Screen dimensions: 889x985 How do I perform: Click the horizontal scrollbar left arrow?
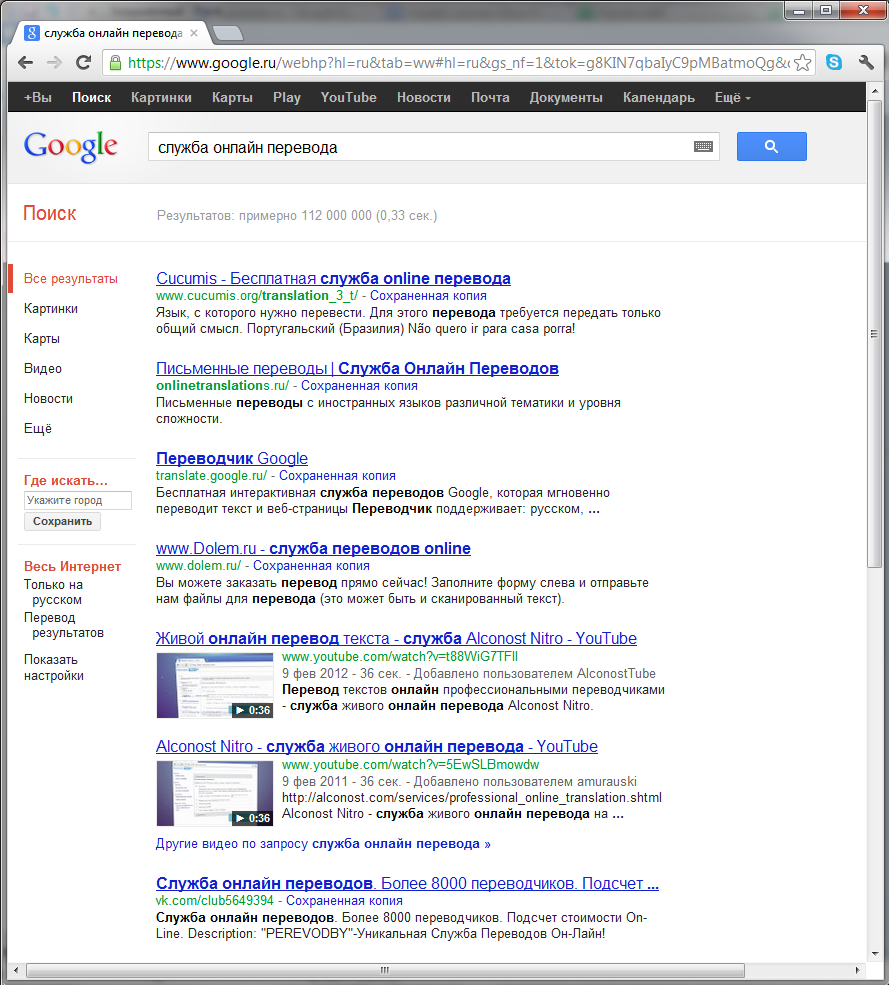[16, 970]
